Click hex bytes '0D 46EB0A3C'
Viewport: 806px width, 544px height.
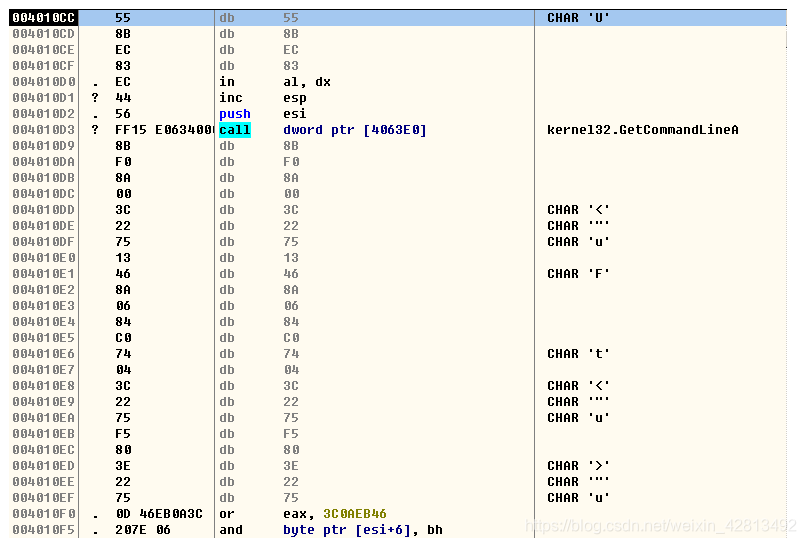[x=159, y=514]
